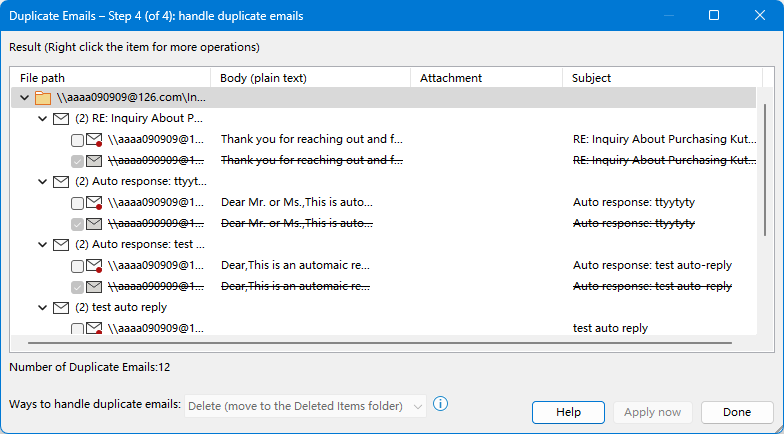Click grey mail icon of struck-through ttyytyty row
Viewport: 784px width, 434px height.
[94, 224]
